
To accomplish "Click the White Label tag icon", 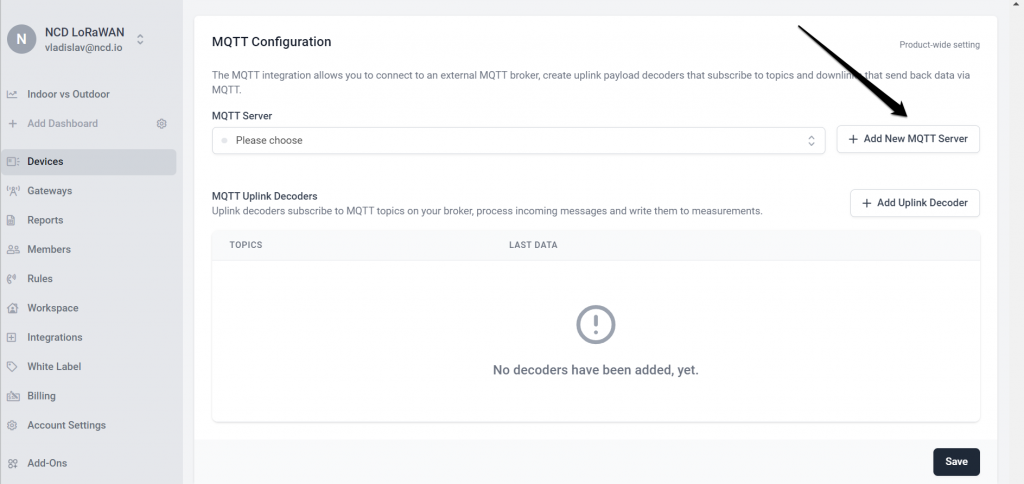I will click(12, 366).
